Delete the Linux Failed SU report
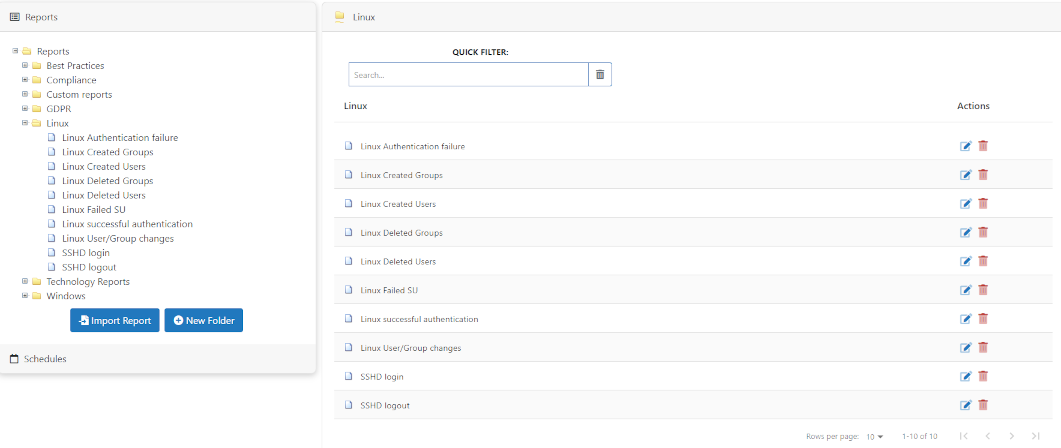1061x448 pixels. 983,290
